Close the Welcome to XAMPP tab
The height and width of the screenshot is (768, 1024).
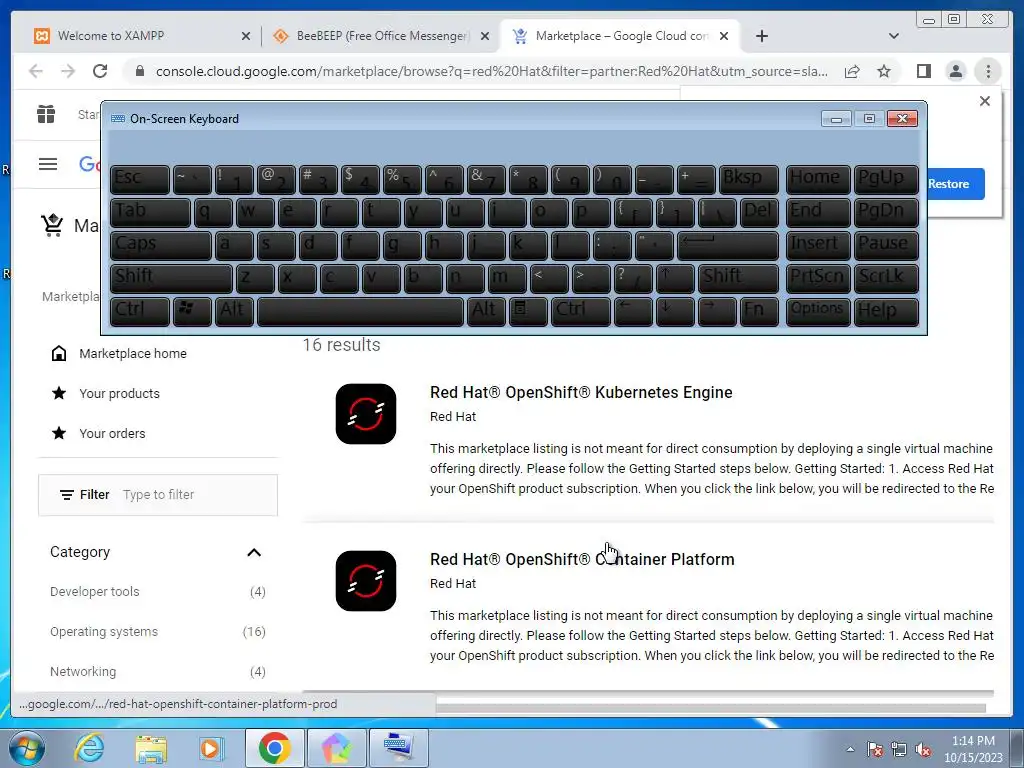tap(246, 36)
